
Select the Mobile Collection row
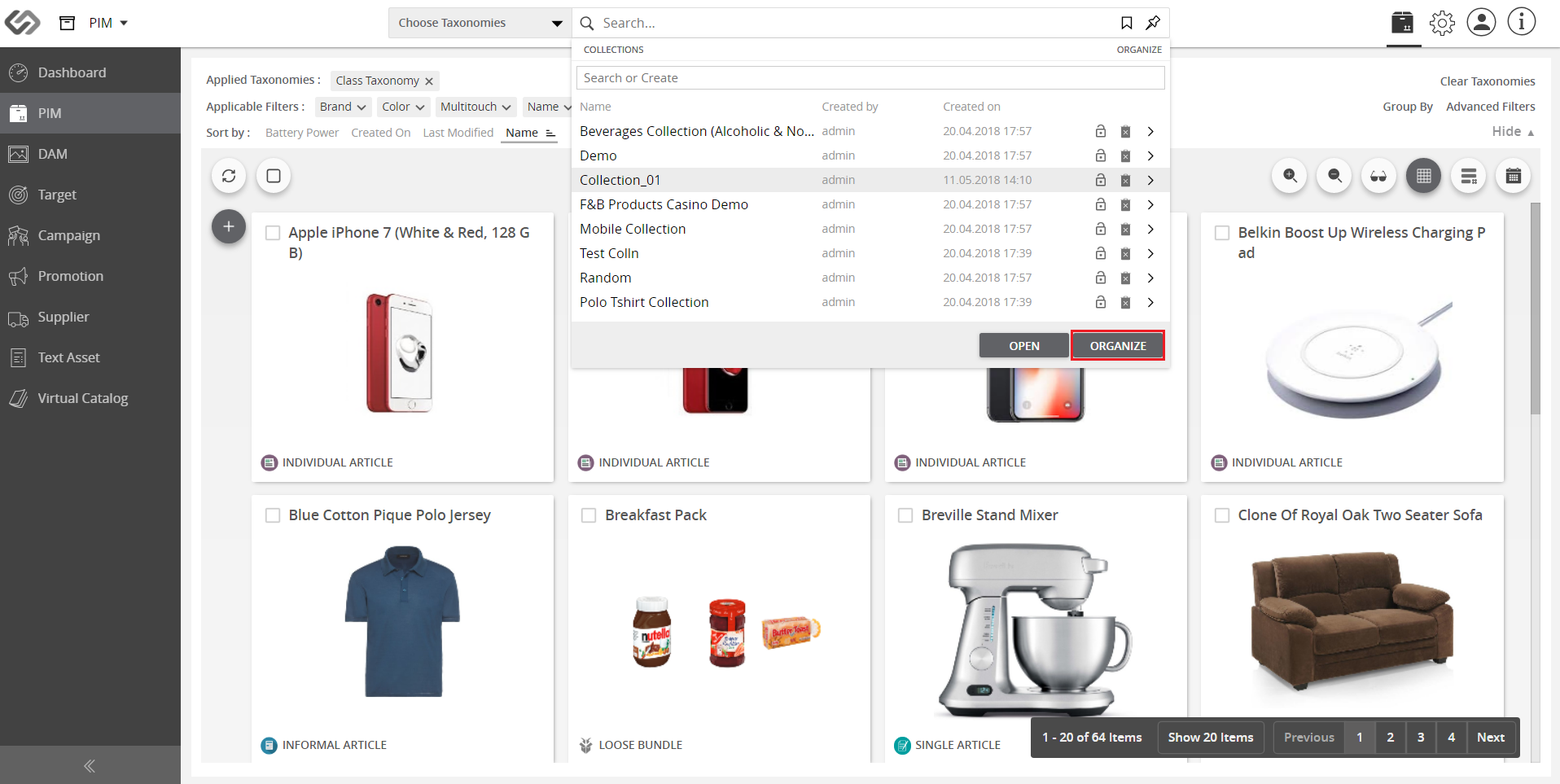point(870,229)
